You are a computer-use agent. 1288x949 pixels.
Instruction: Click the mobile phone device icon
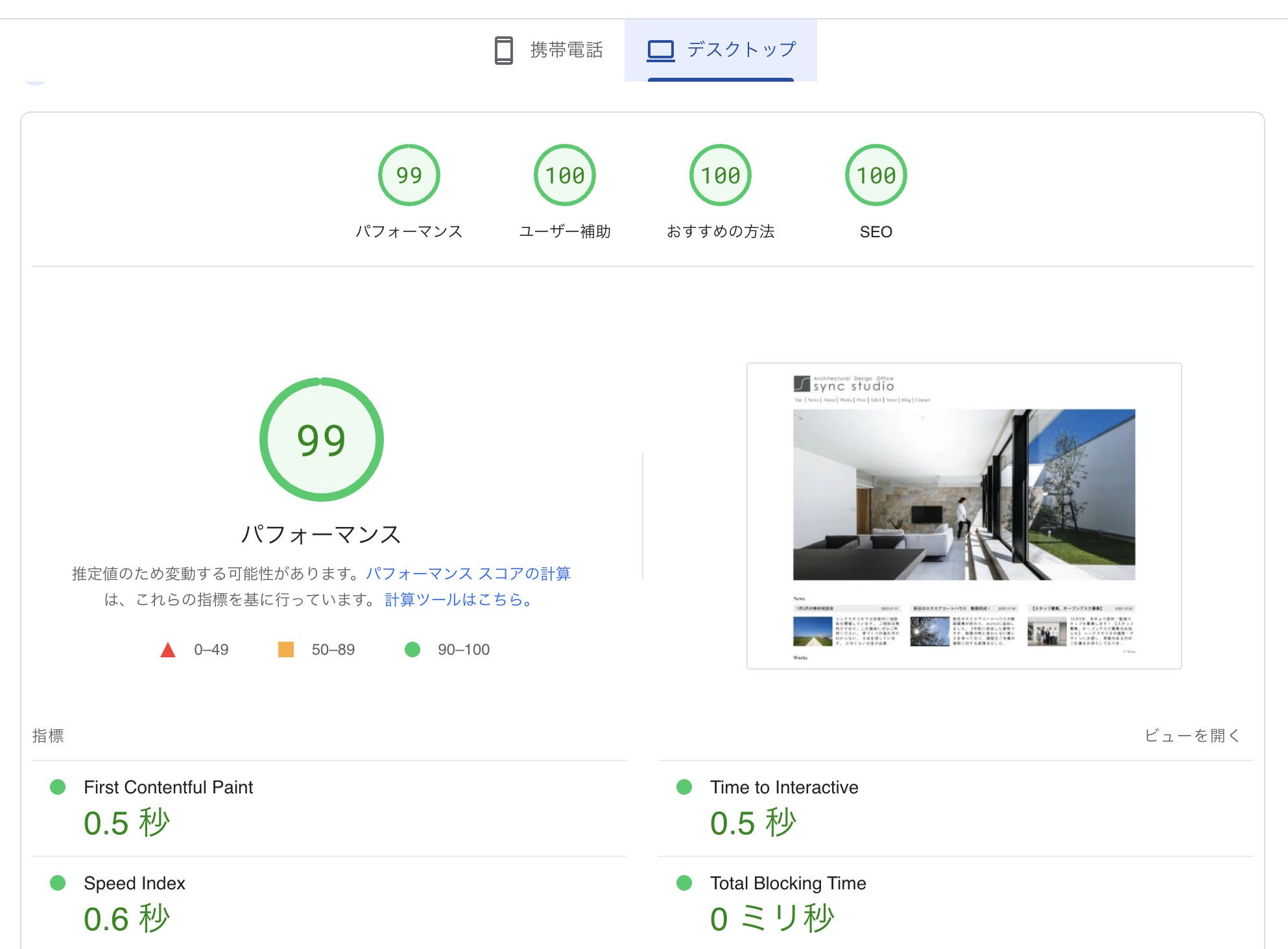tap(503, 50)
